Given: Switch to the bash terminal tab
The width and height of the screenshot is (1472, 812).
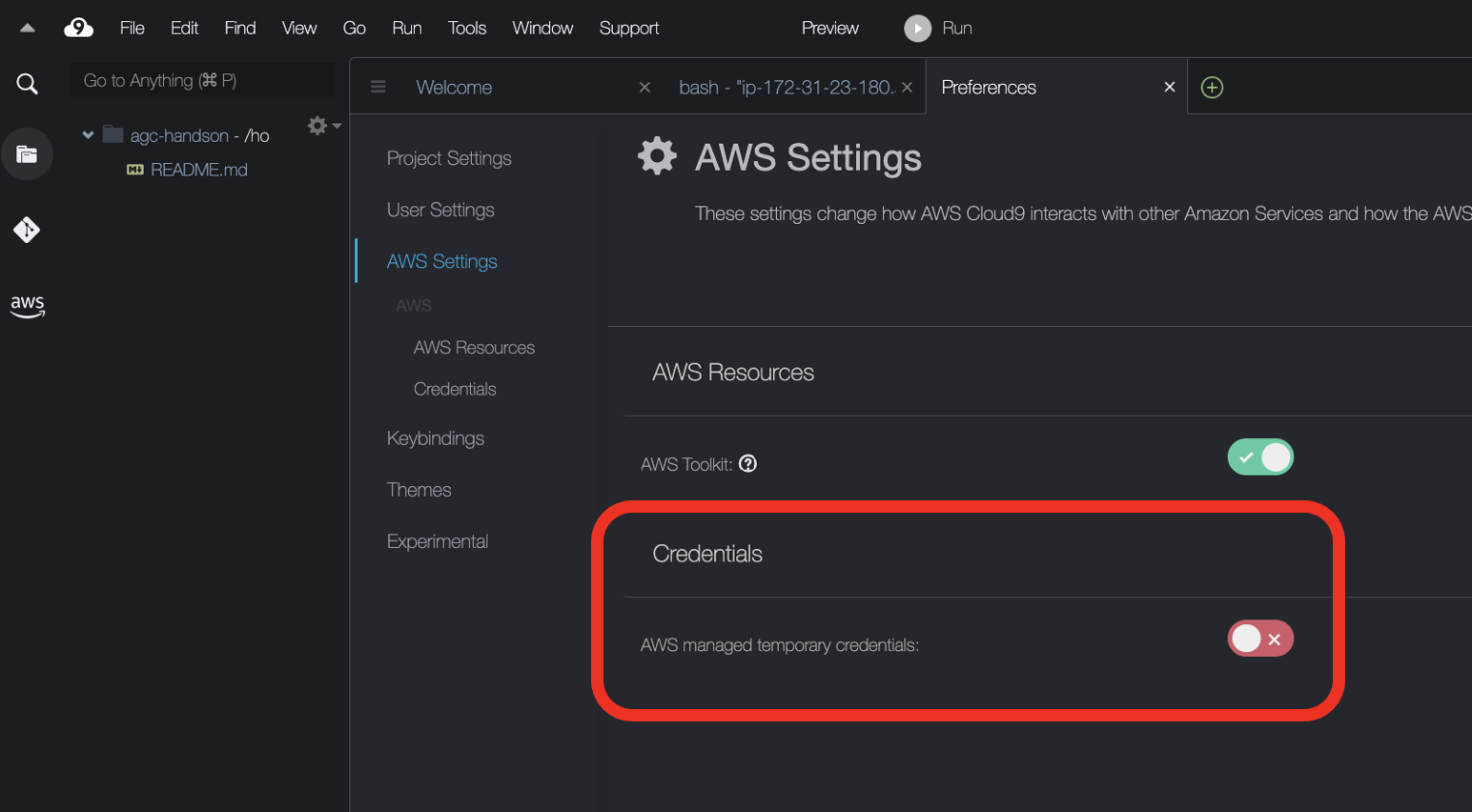Looking at the screenshot, I should point(787,88).
